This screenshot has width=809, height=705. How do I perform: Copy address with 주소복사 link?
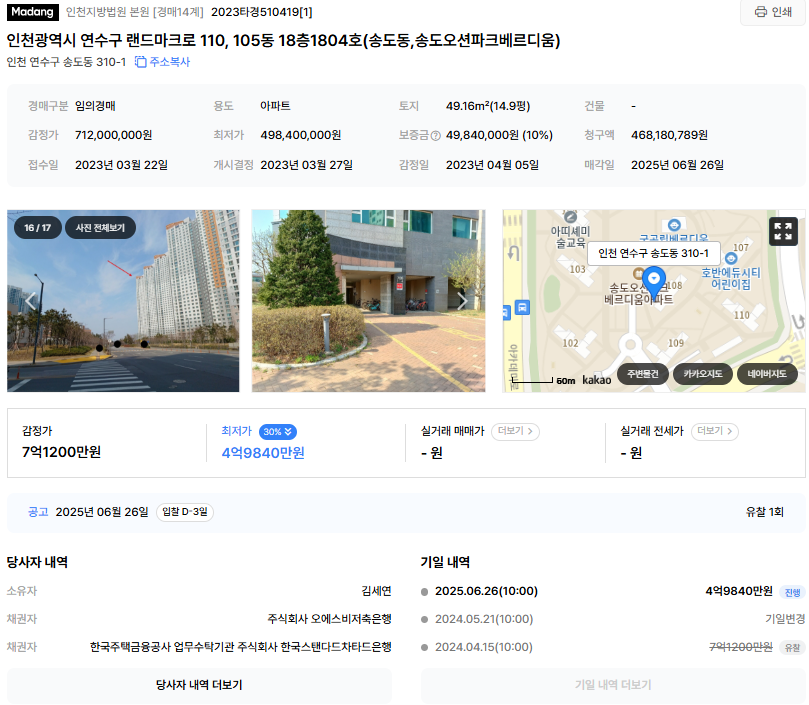(x=163, y=62)
